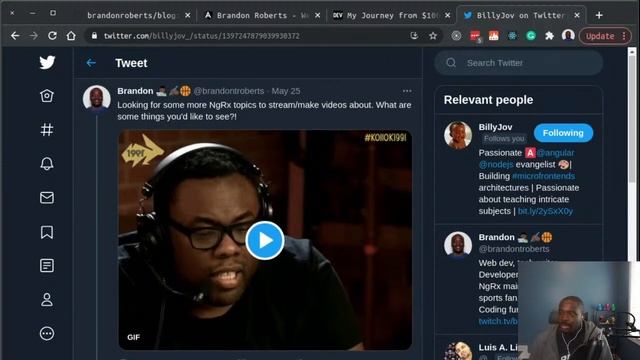This screenshot has width=640, height=360.
Task: Open the bit.ly/2y5xX0y link
Action: (x=545, y=211)
